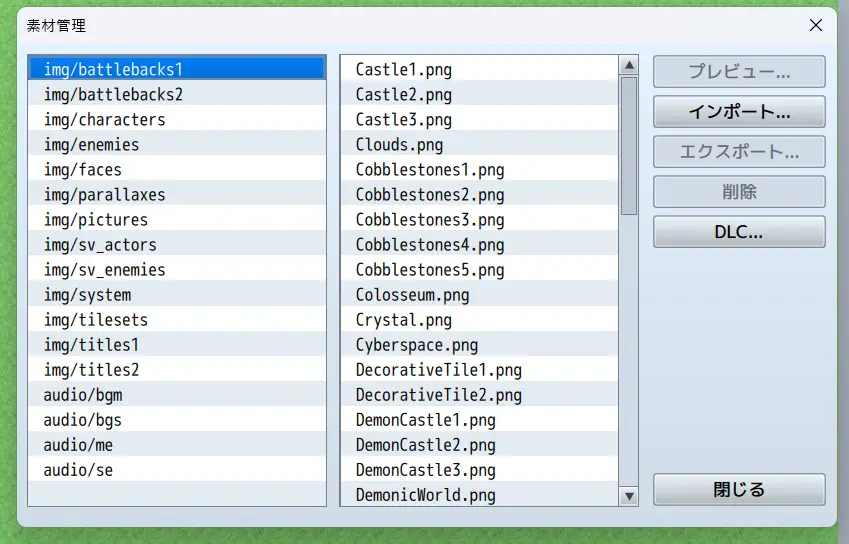Open the DLC... dialog button

coord(739,232)
